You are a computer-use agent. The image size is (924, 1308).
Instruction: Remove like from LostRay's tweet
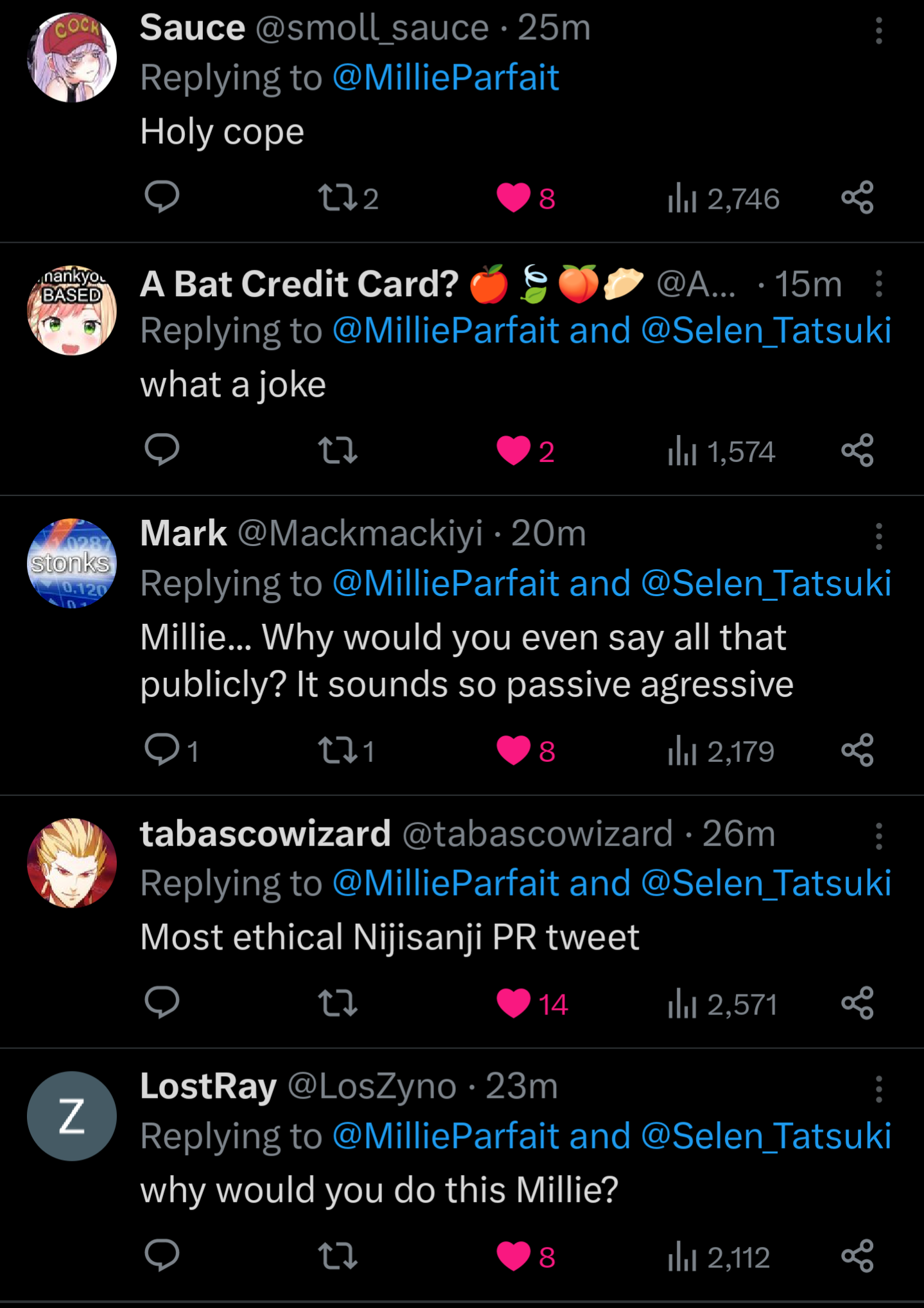pyautogui.click(x=514, y=1256)
